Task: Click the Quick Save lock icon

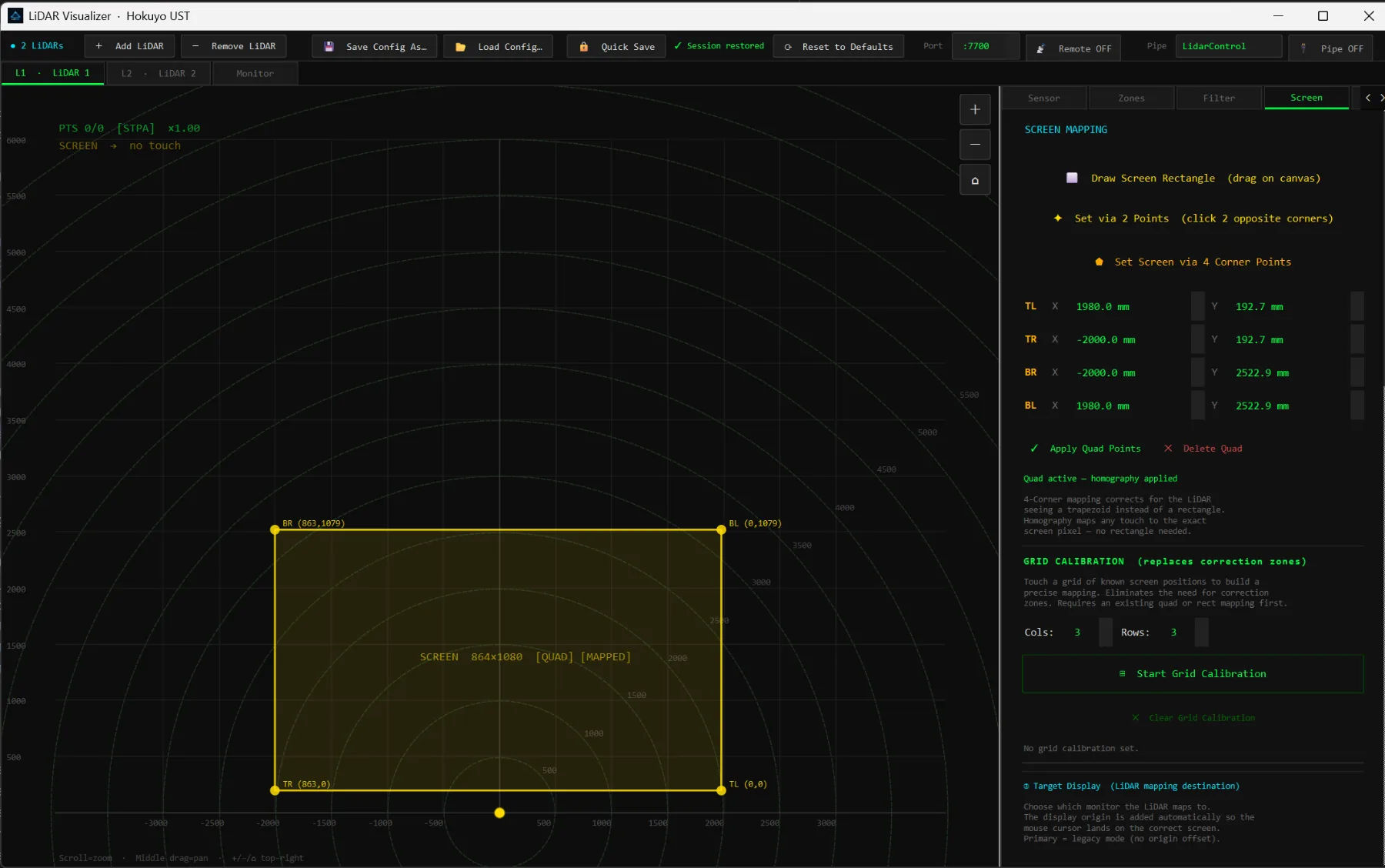Action: [584, 47]
